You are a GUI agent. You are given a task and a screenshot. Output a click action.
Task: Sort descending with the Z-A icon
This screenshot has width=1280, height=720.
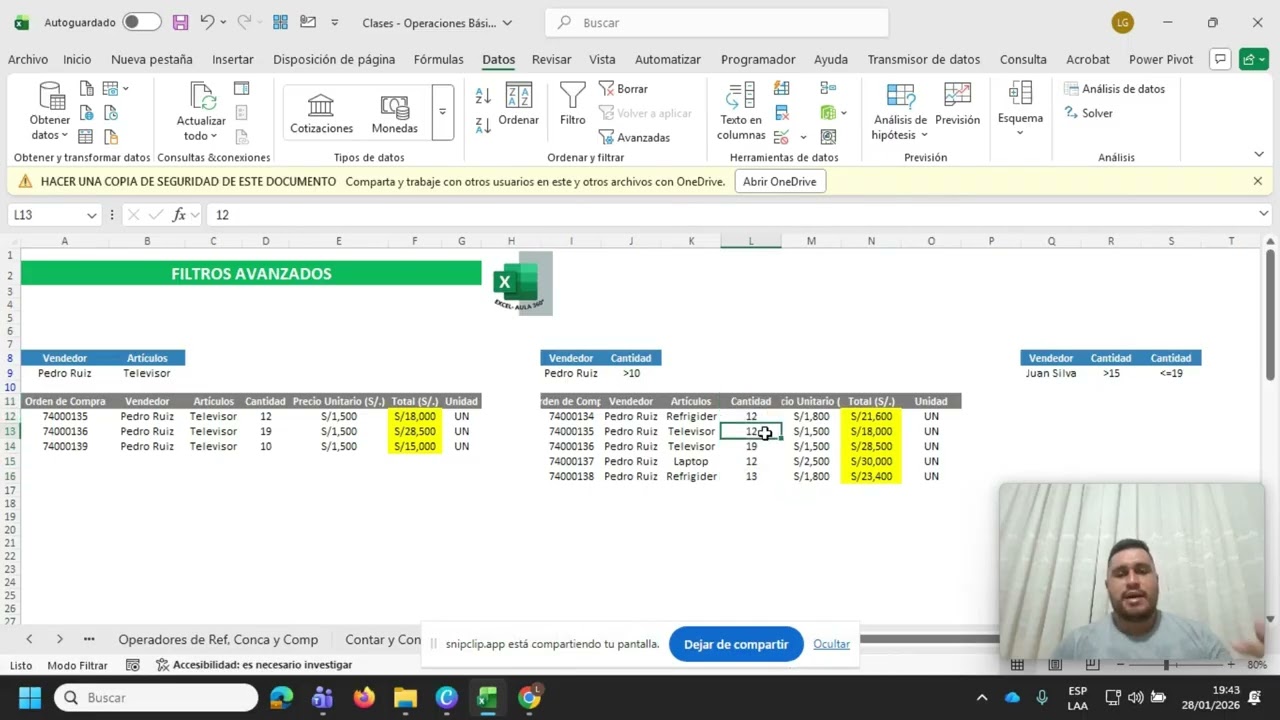point(483,125)
